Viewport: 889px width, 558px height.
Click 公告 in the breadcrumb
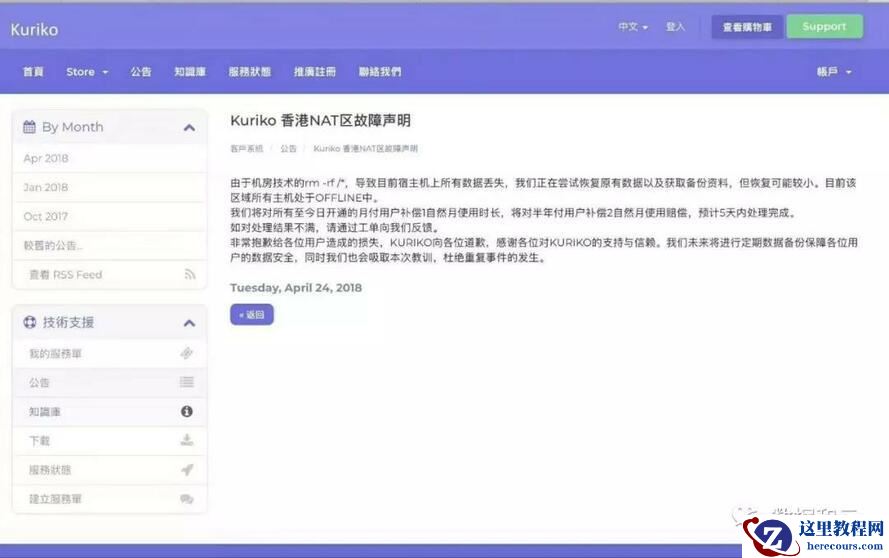click(x=288, y=149)
